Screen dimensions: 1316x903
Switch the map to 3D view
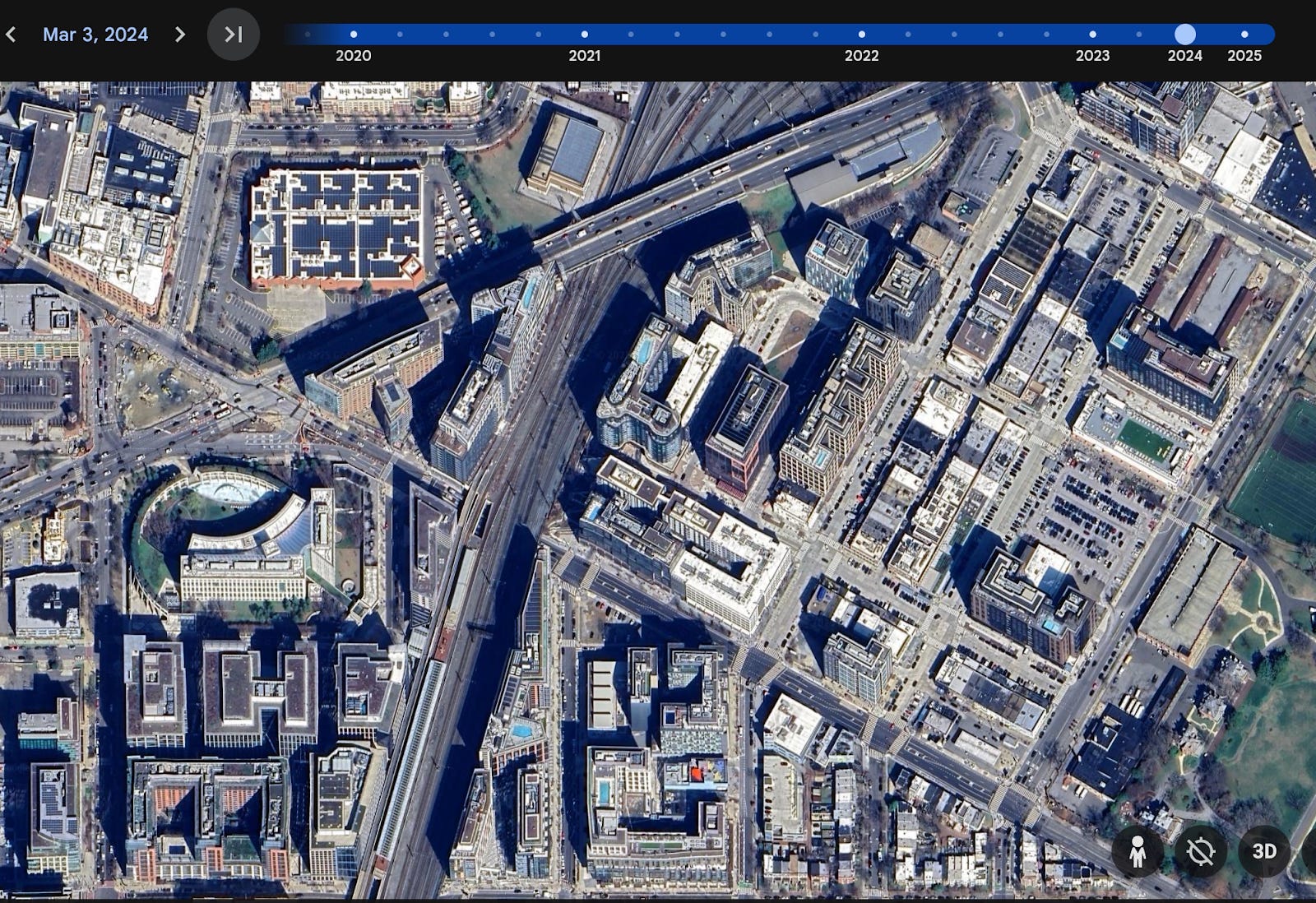coord(1264,851)
